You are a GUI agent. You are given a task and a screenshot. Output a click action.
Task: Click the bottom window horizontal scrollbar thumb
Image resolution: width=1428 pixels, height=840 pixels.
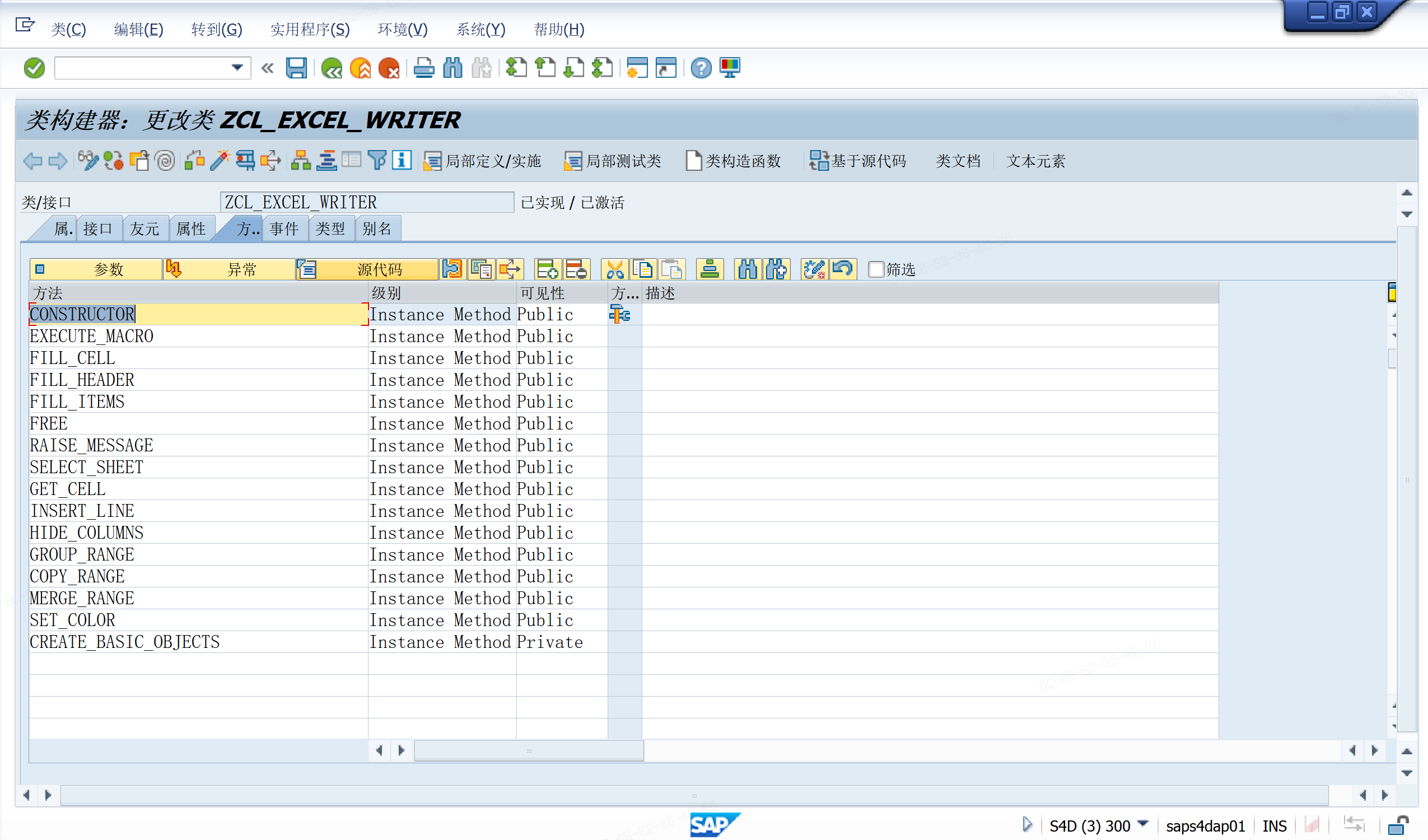click(x=694, y=795)
